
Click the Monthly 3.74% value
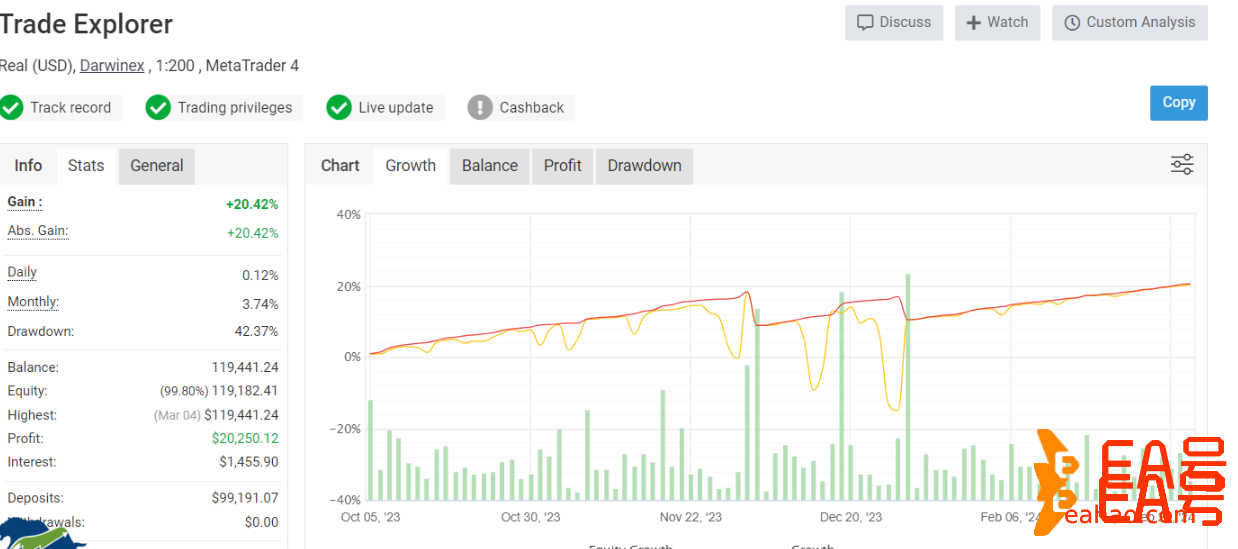(260, 304)
